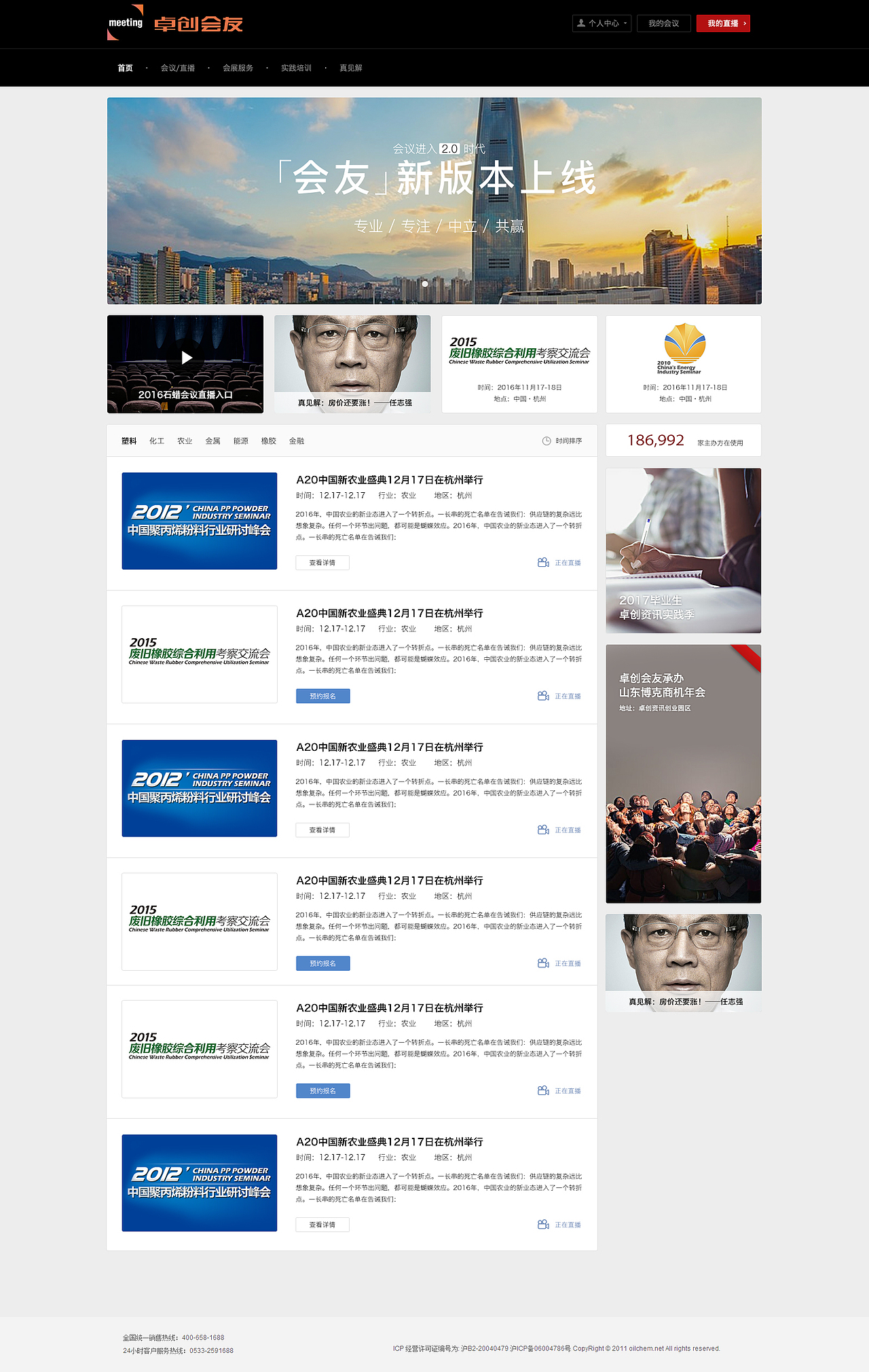Click camera icon in the third listing

pos(543,830)
